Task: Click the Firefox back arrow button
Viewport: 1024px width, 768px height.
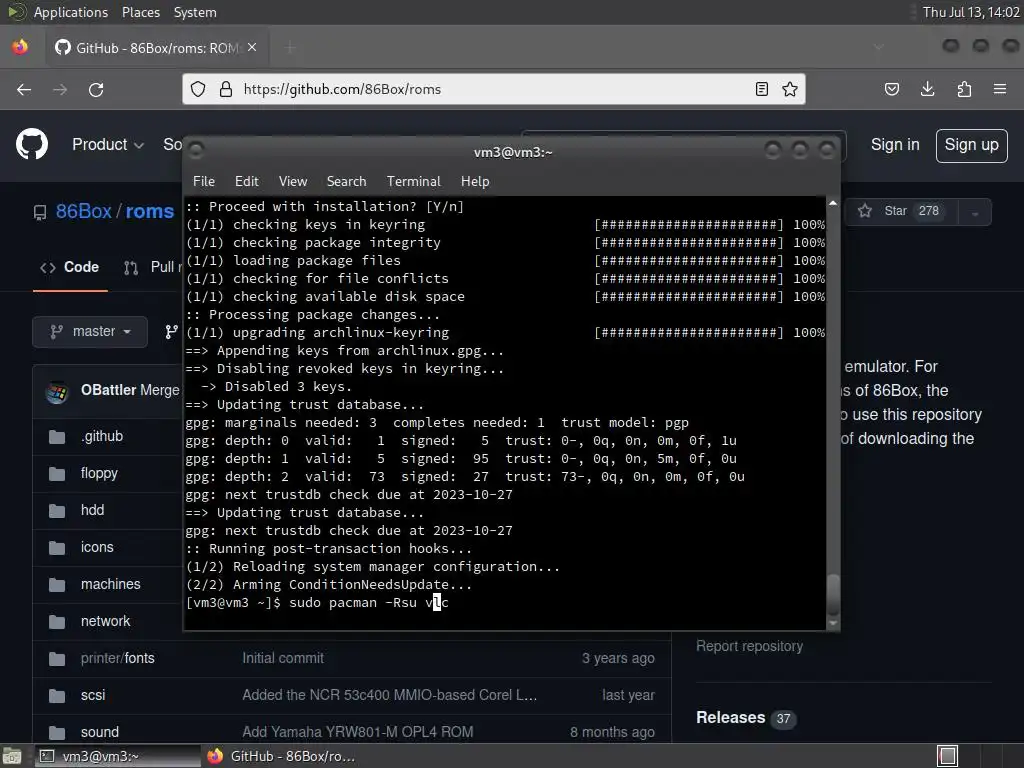Action: point(24,89)
